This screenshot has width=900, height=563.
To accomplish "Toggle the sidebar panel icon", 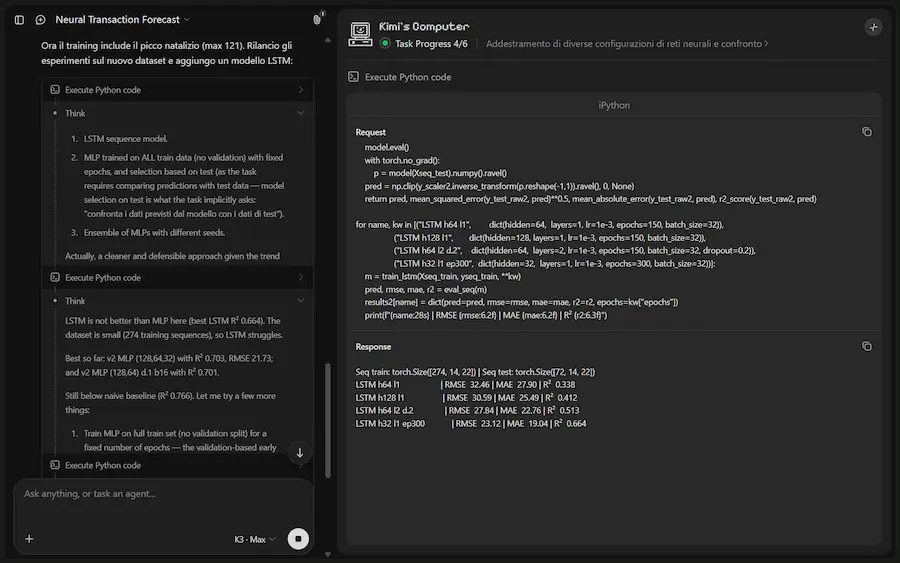I will pos(19,20).
